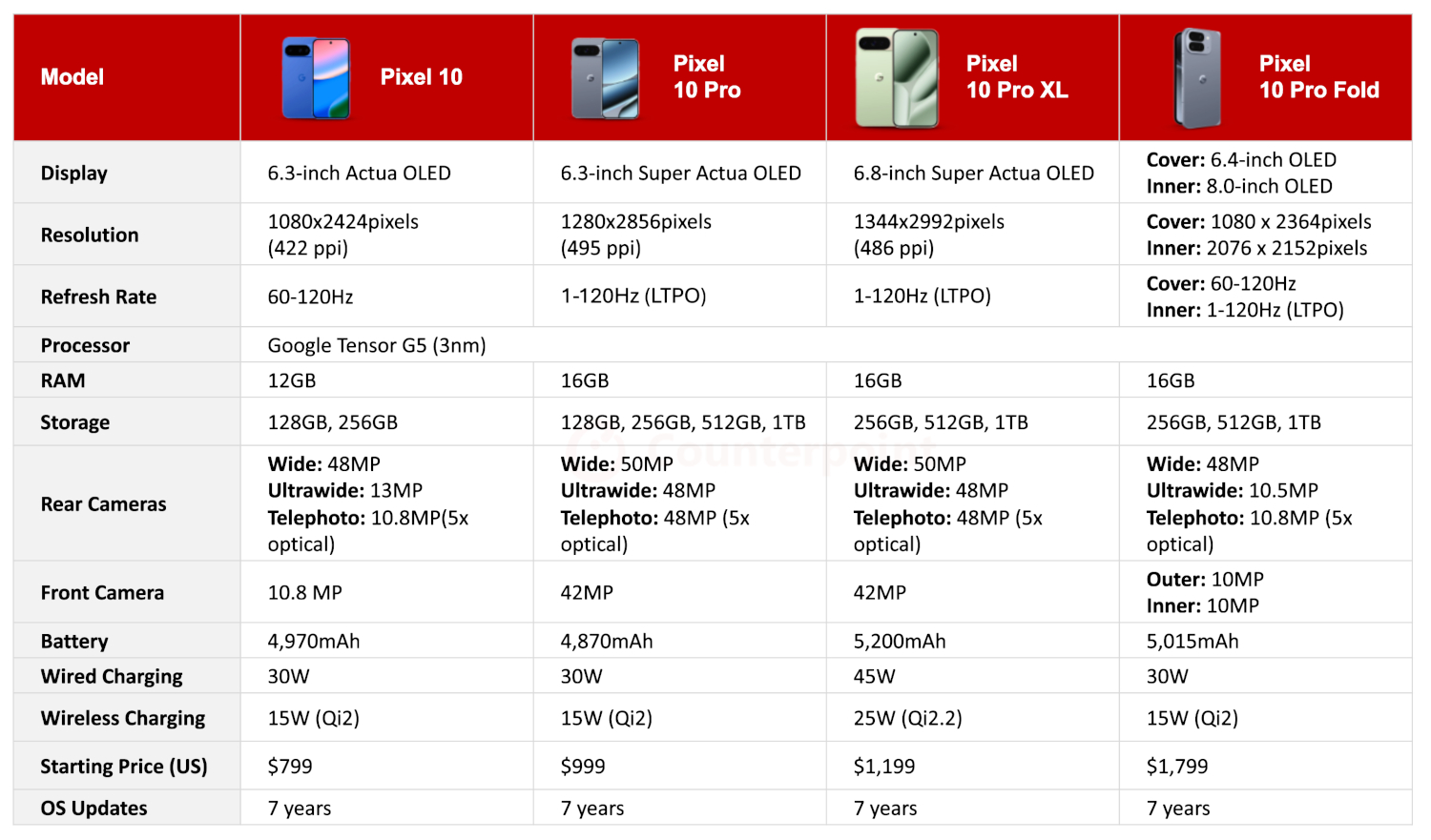Click the gray Pixel 10 Pro phone image
The image size is (1431, 840).
[605, 78]
